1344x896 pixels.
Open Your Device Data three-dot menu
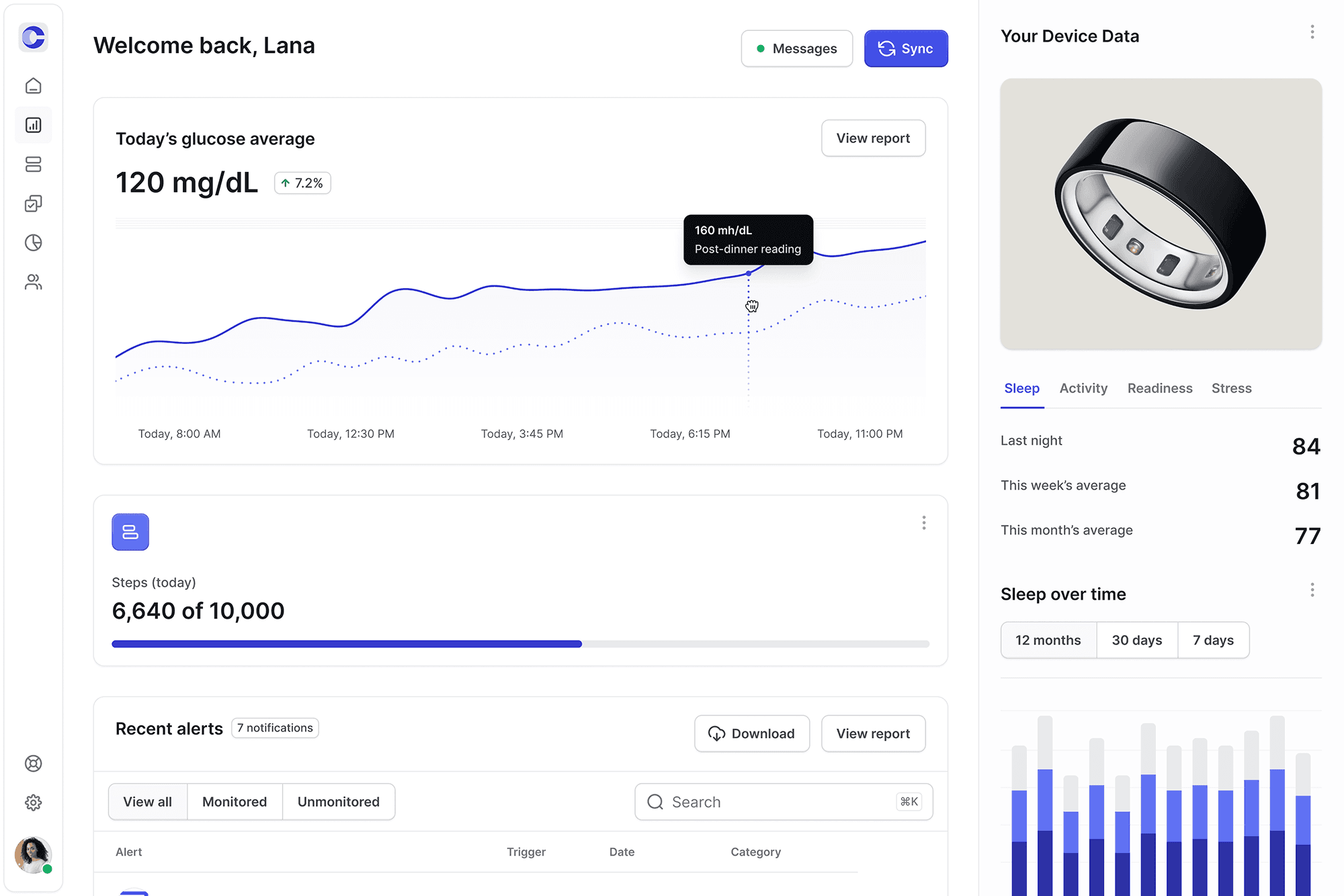[x=1312, y=32]
